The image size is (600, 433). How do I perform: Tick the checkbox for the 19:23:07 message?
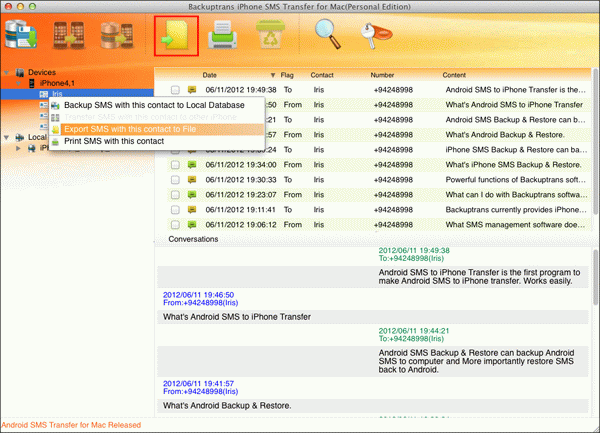175,195
